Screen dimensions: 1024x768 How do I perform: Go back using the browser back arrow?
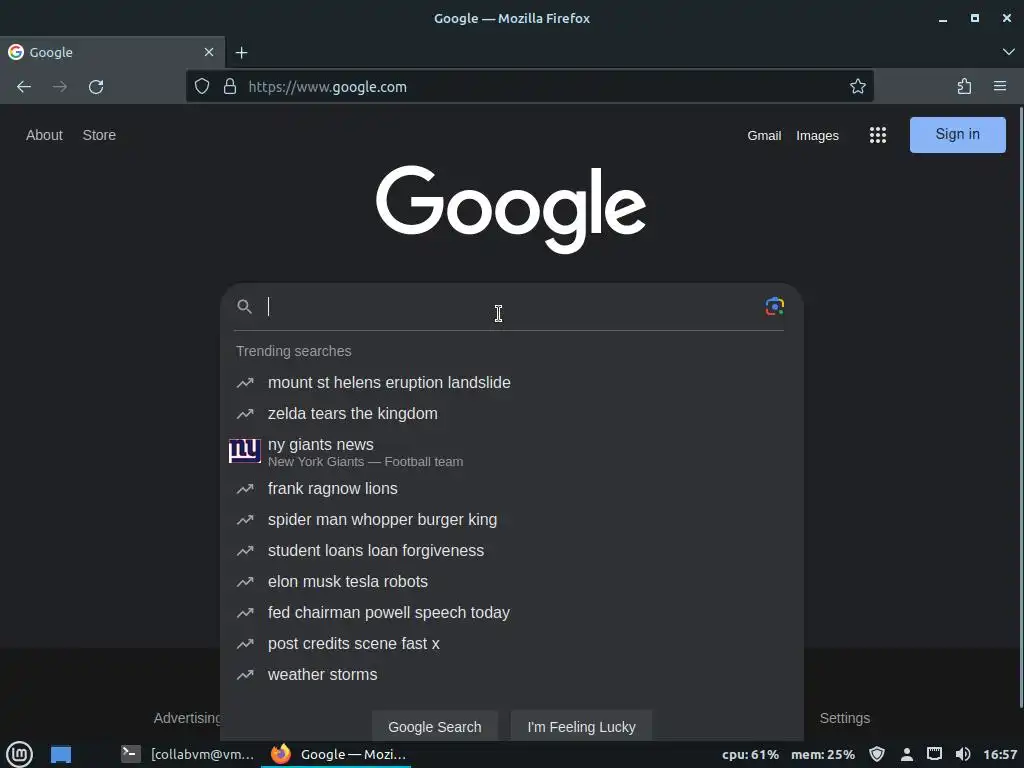coord(24,87)
